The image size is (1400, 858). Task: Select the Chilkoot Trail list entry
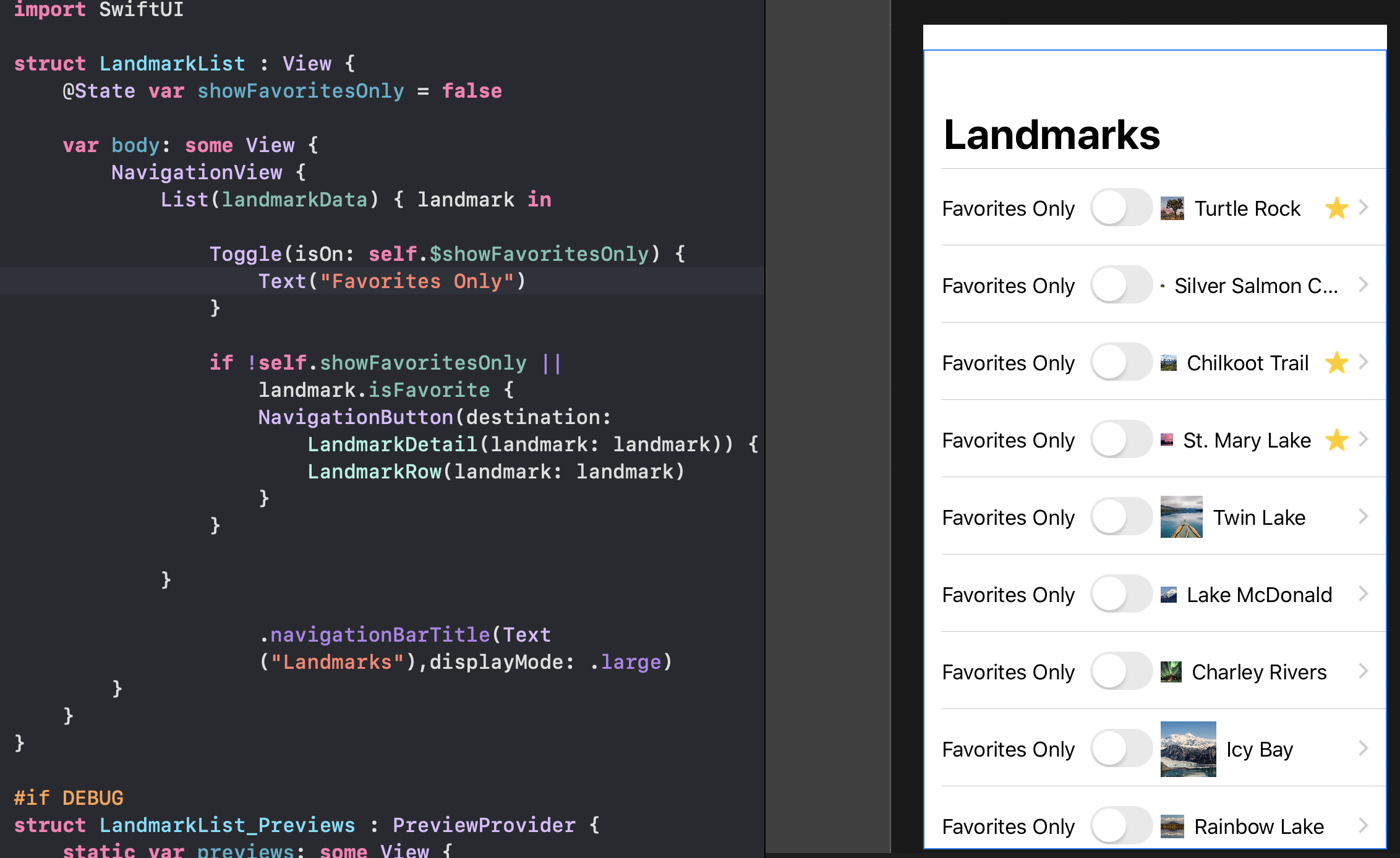tap(1247, 363)
